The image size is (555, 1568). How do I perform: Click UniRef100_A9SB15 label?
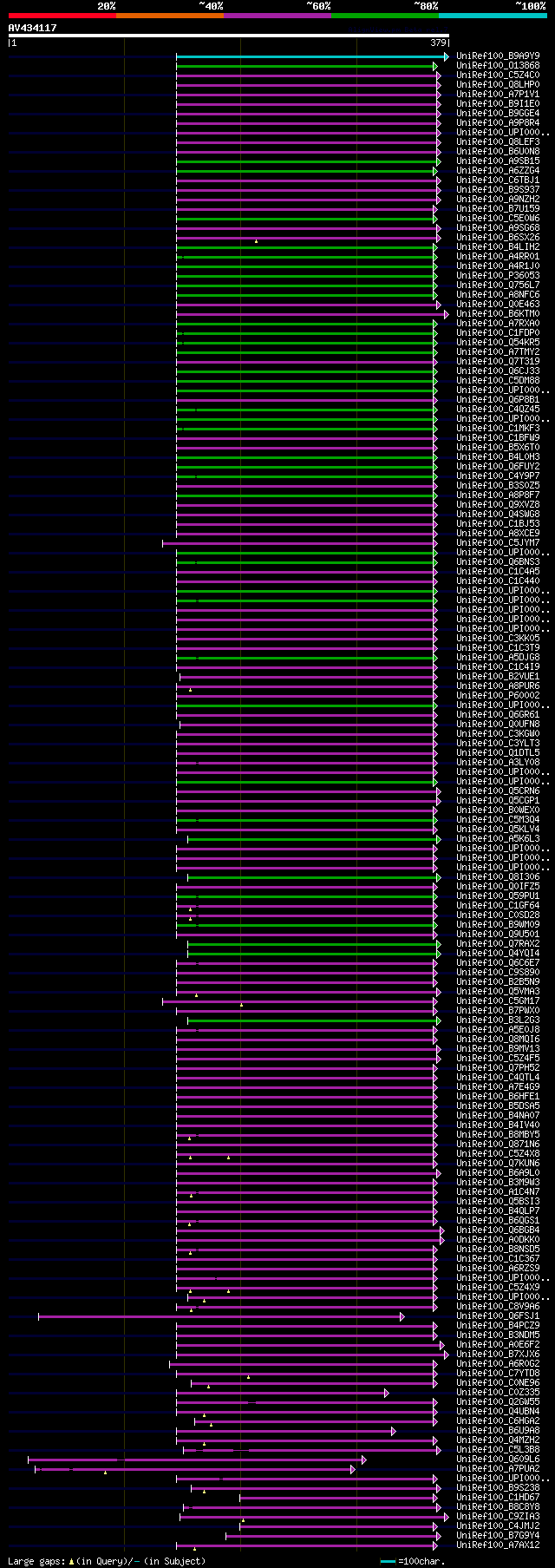(499, 161)
